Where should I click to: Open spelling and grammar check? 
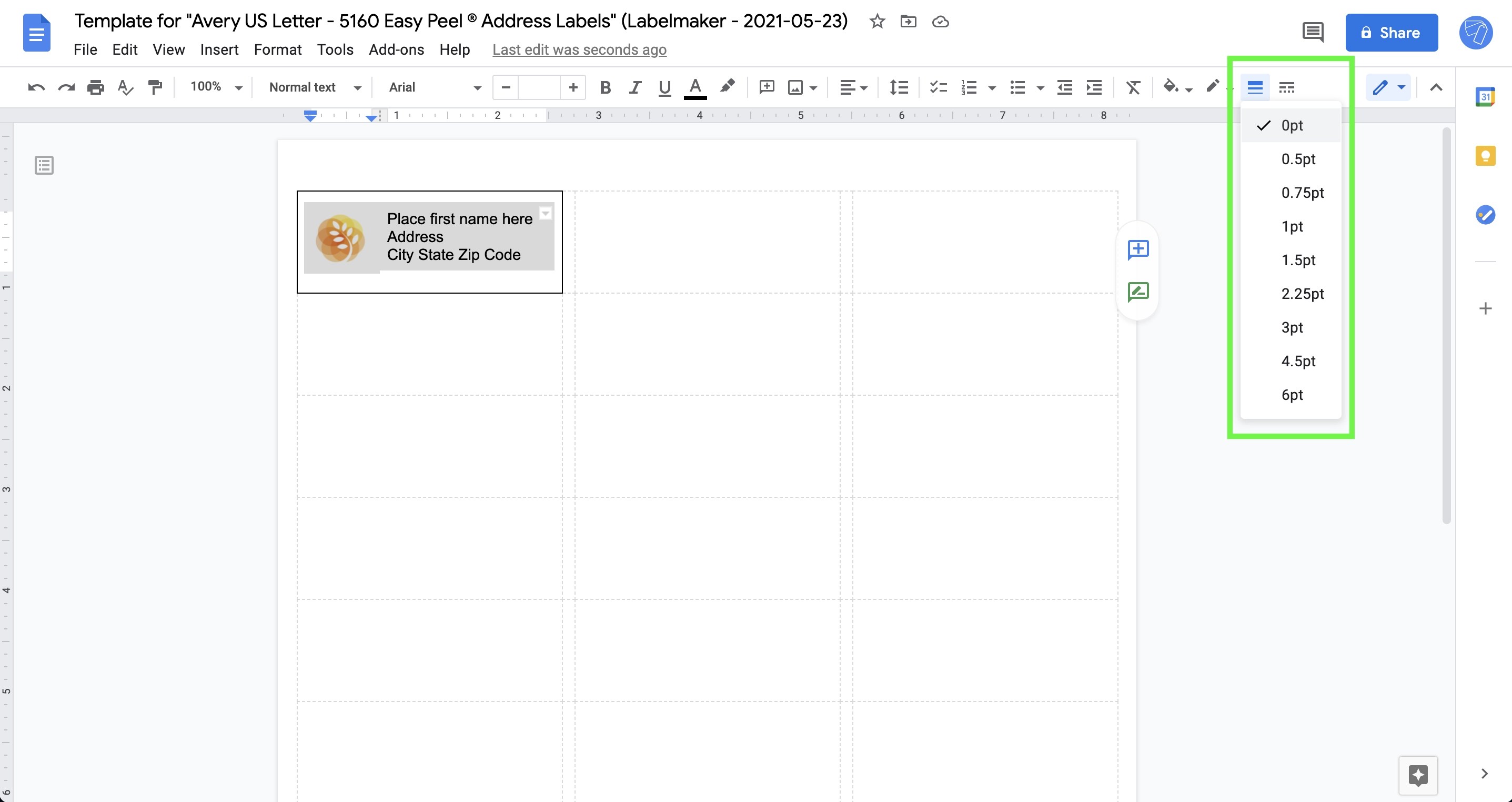click(125, 87)
